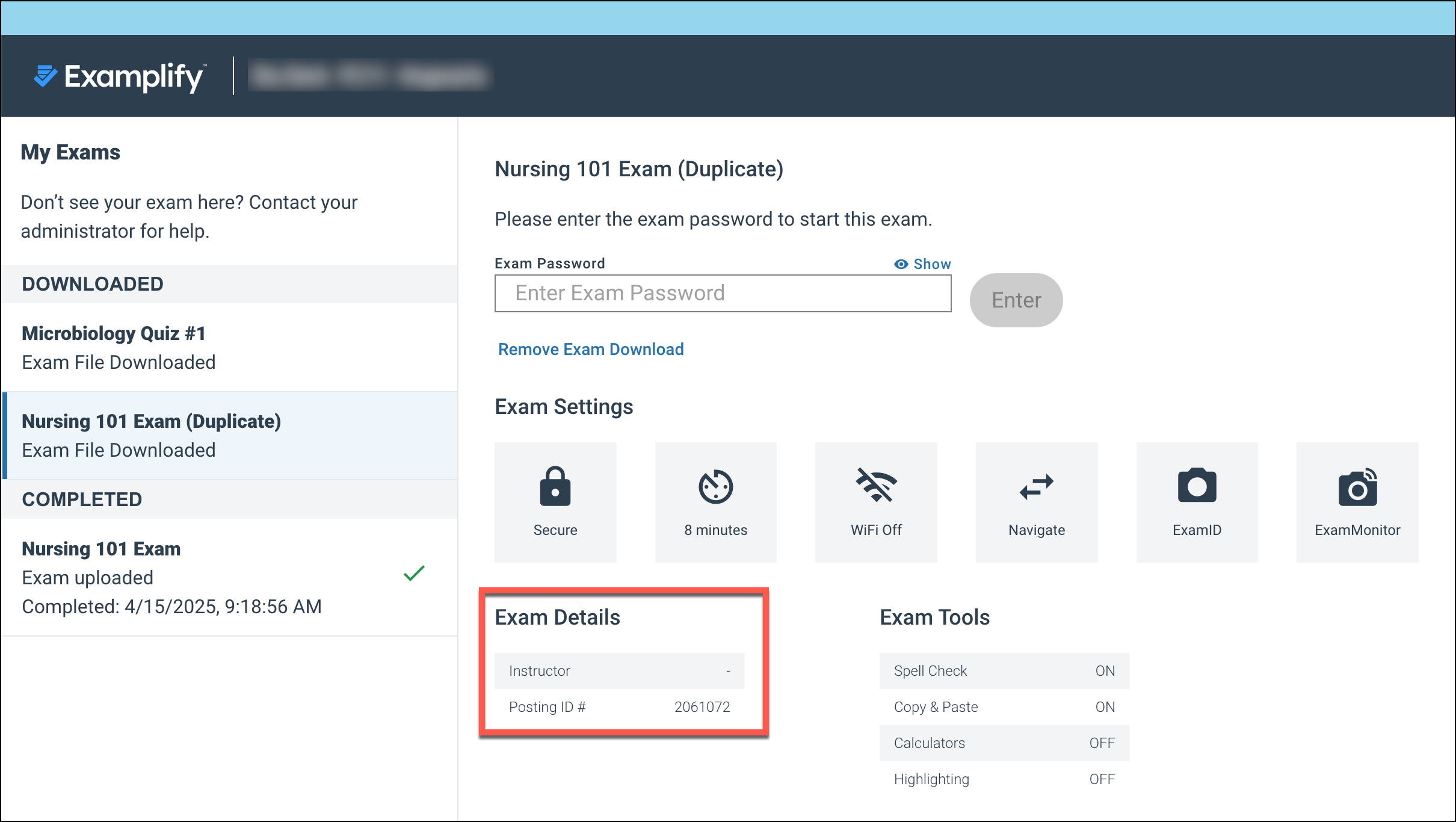Click the Instructor row in Exam Details
1456x822 pixels.
619,671
